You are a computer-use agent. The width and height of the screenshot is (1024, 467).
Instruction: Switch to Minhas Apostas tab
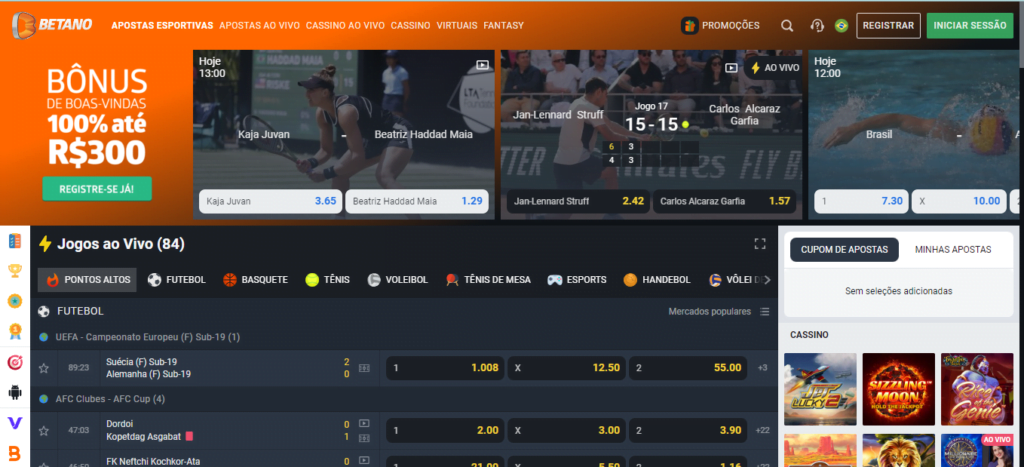pos(952,249)
